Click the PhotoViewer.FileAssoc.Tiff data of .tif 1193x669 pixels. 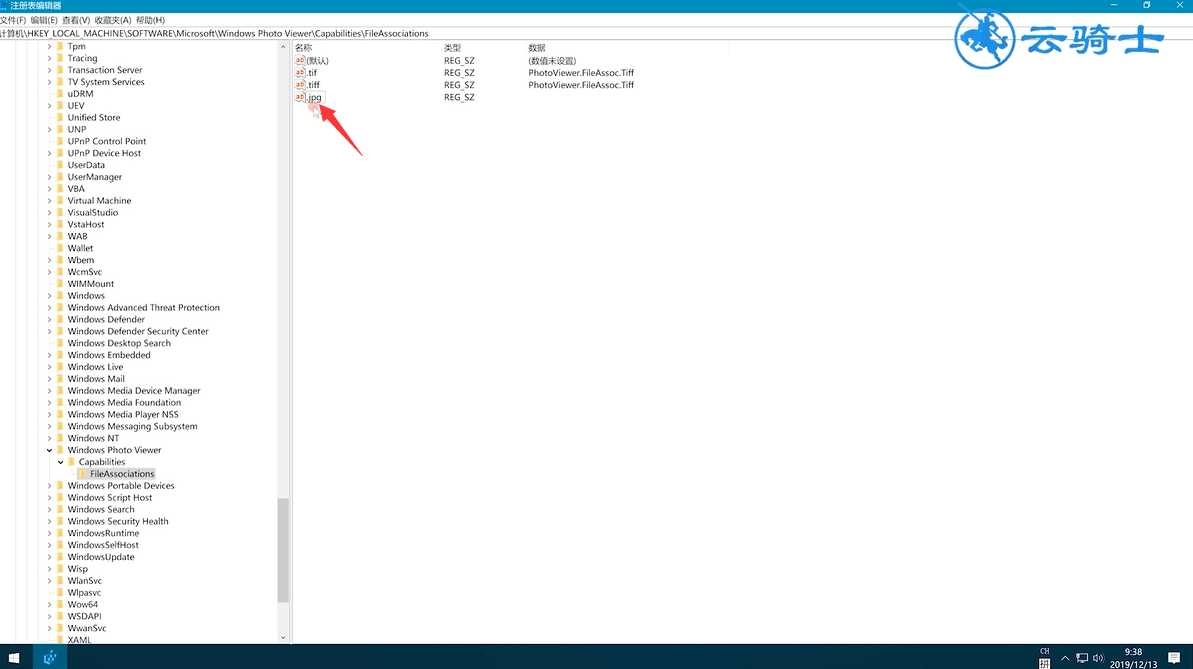[x=581, y=73]
